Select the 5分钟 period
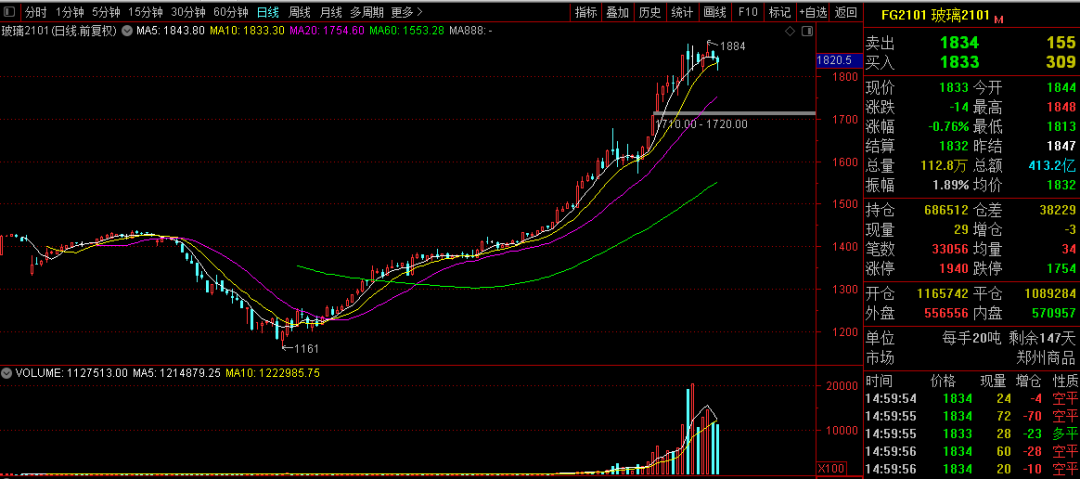1080x479 pixels. click(106, 12)
